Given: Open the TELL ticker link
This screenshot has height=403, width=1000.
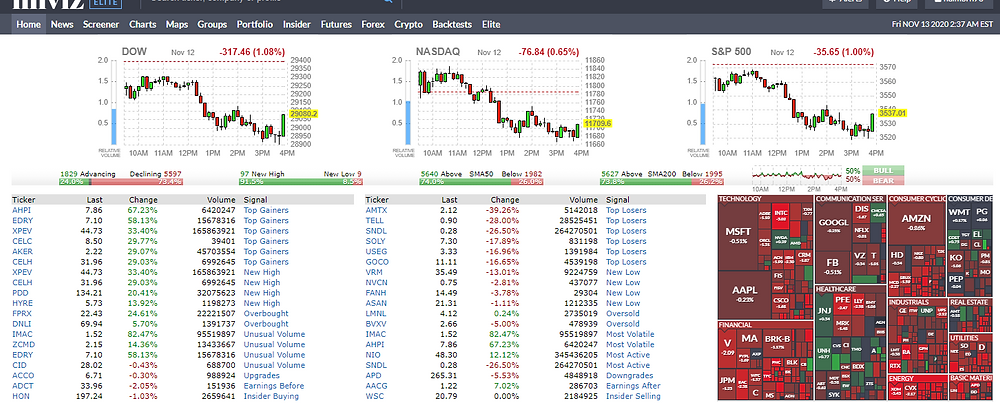Looking at the screenshot, I should pos(374,220).
